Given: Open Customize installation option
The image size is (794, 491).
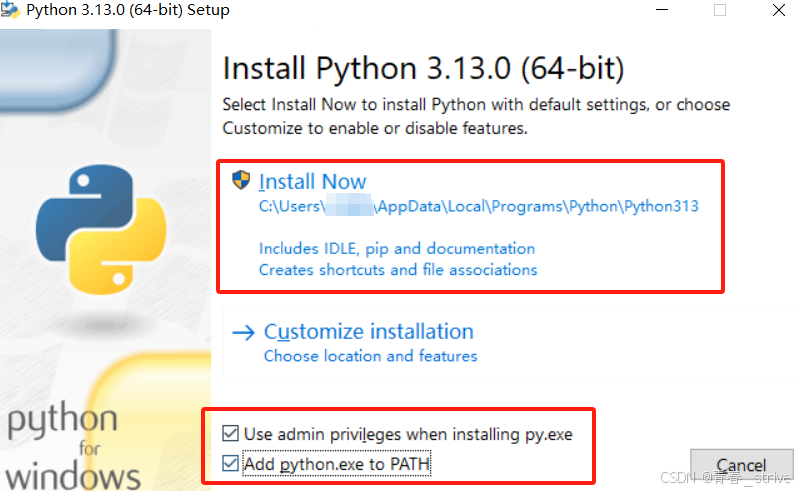Looking at the screenshot, I should tap(369, 332).
